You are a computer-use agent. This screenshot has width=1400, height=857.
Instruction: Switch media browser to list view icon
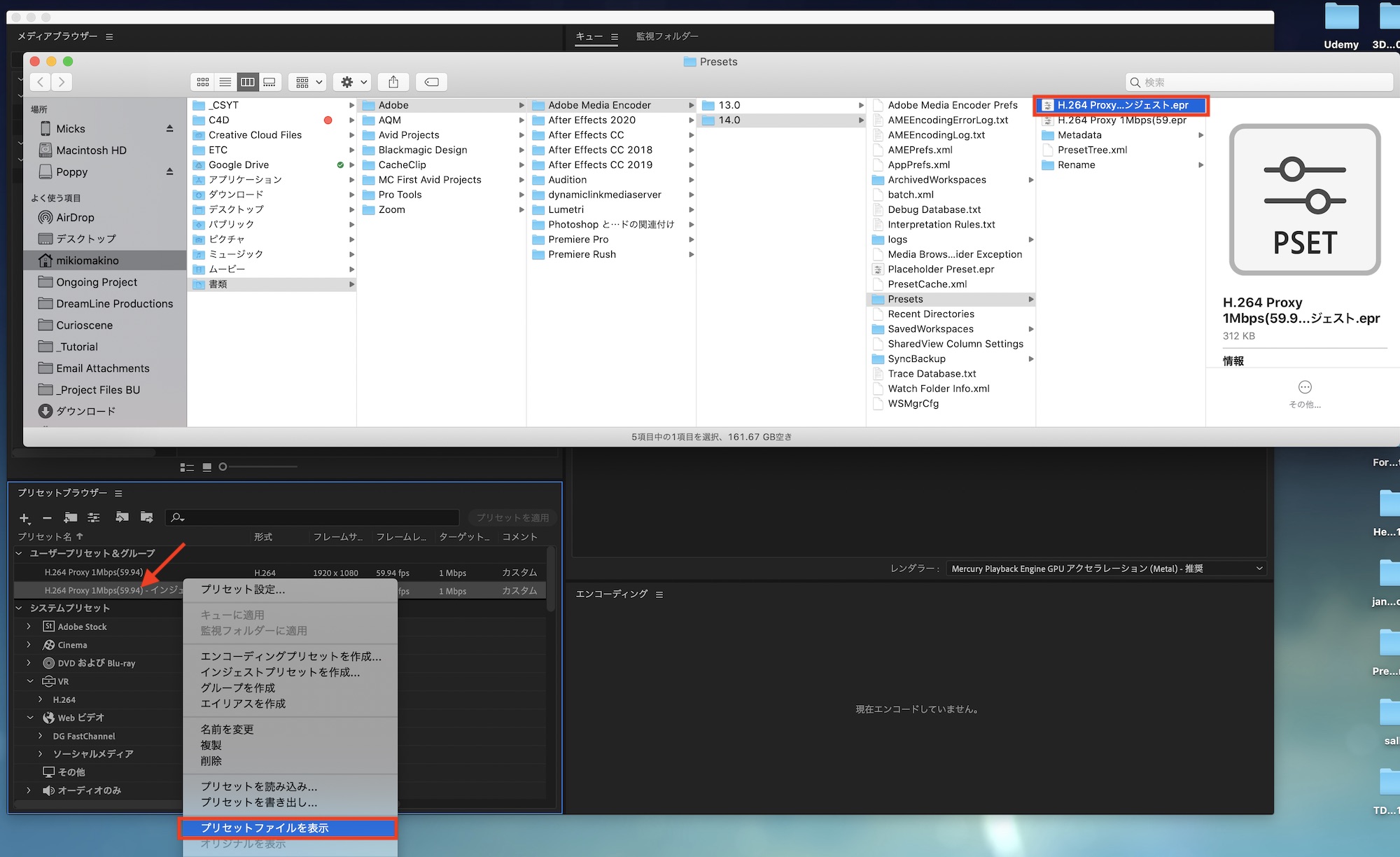186,467
